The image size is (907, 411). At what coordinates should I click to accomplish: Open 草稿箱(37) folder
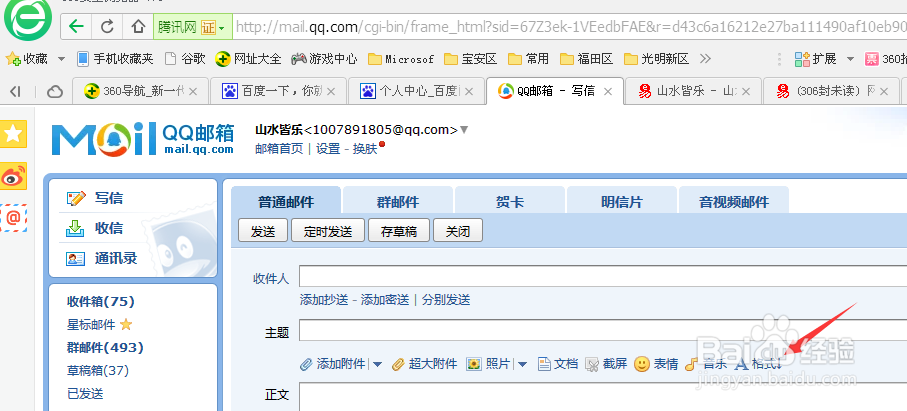tap(98, 371)
